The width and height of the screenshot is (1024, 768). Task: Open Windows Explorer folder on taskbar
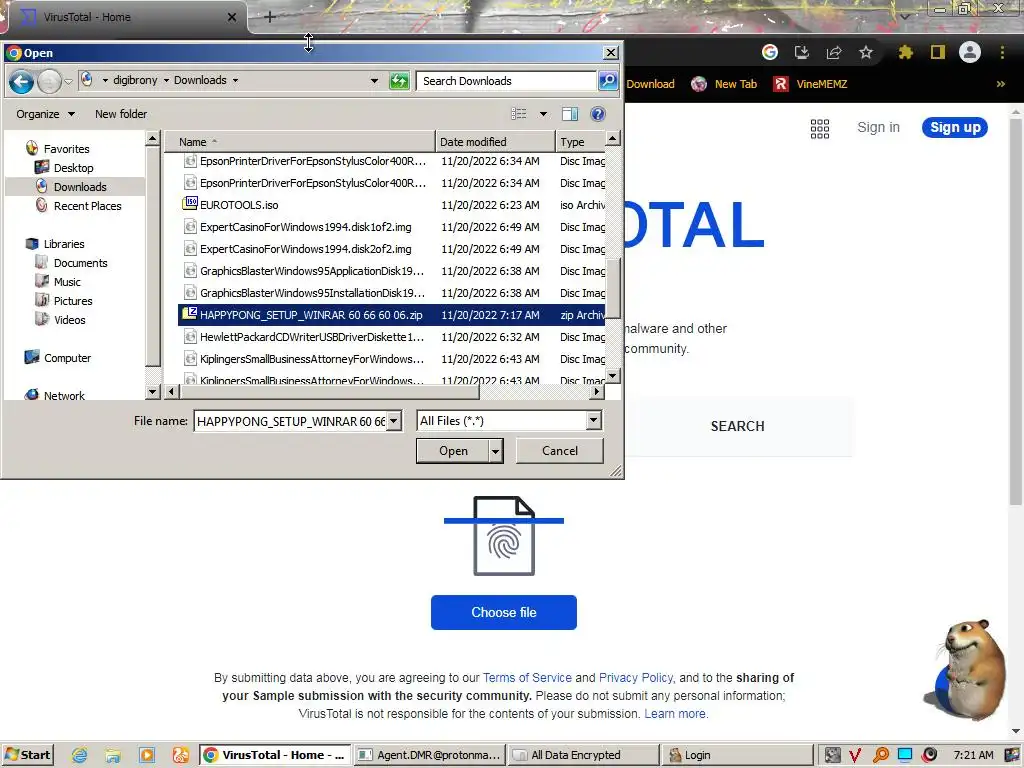pos(113,755)
